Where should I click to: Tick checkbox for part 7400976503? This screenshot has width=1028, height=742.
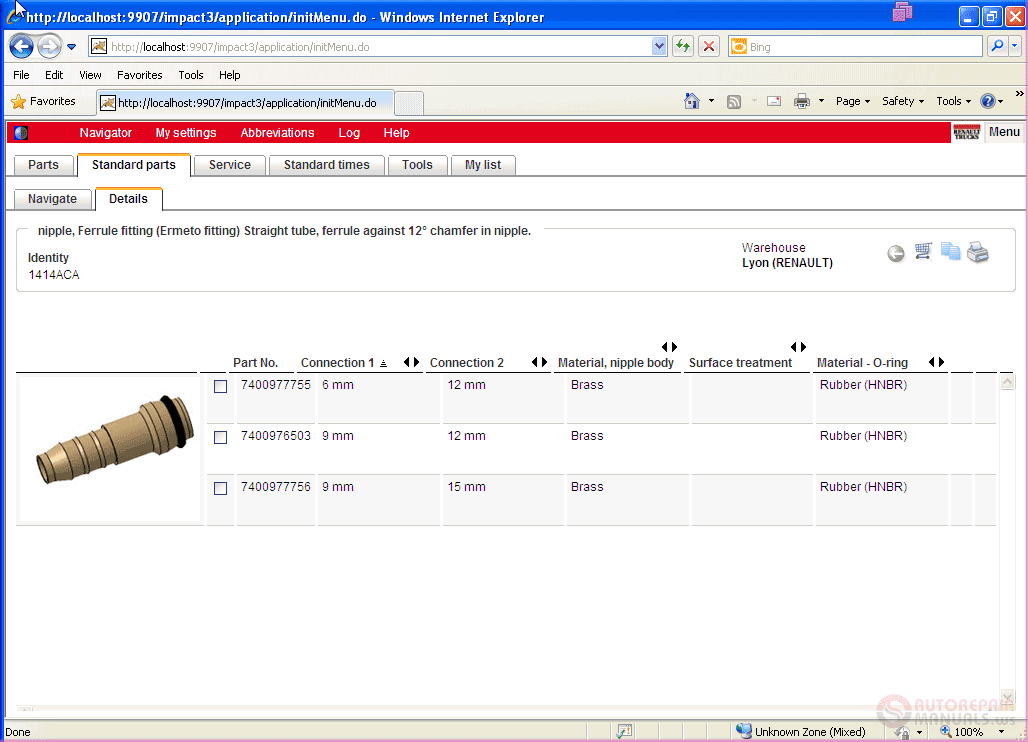[220, 437]
